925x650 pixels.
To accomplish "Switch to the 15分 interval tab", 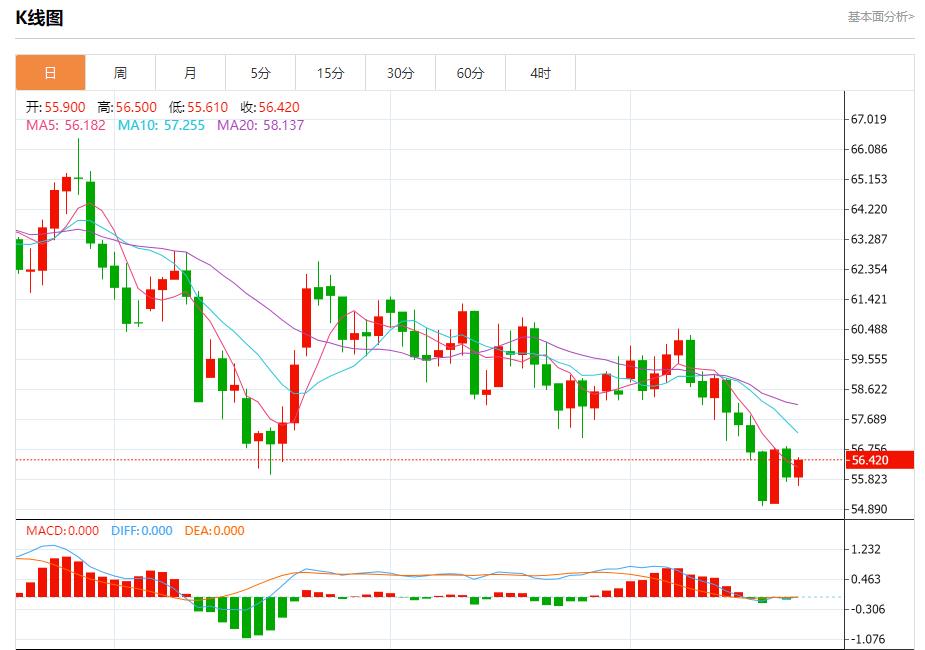I will point(330,73).
